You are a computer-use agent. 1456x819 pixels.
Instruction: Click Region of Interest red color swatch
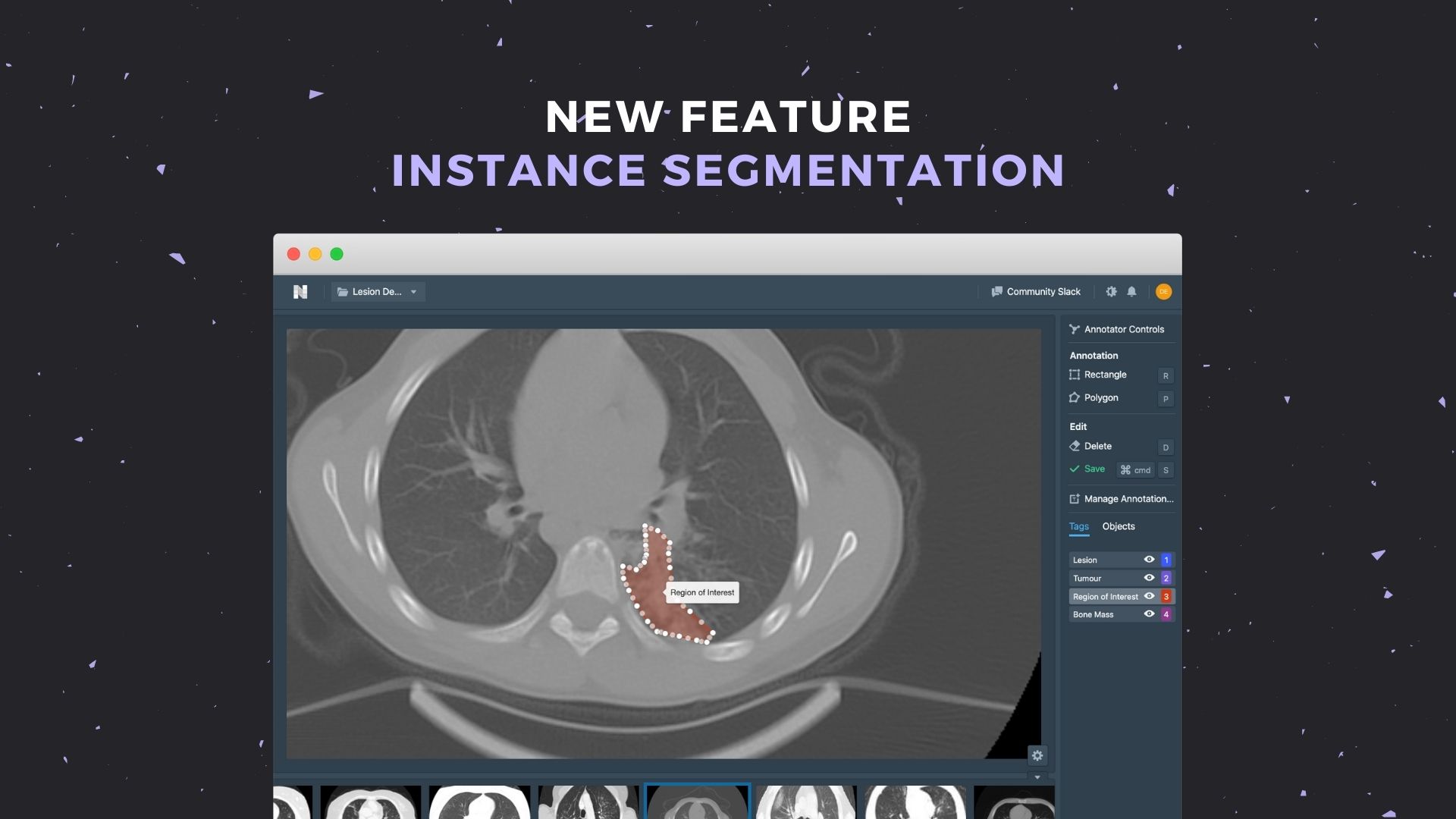tap(1166, 596)
